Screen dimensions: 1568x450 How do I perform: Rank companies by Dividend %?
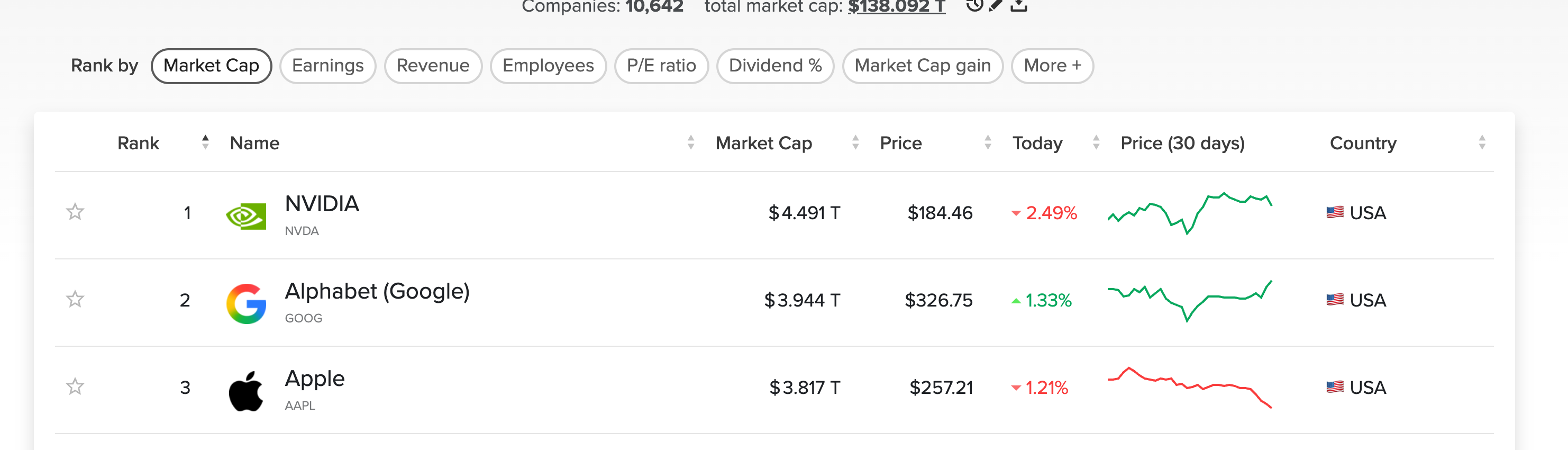tap(775, 66)
